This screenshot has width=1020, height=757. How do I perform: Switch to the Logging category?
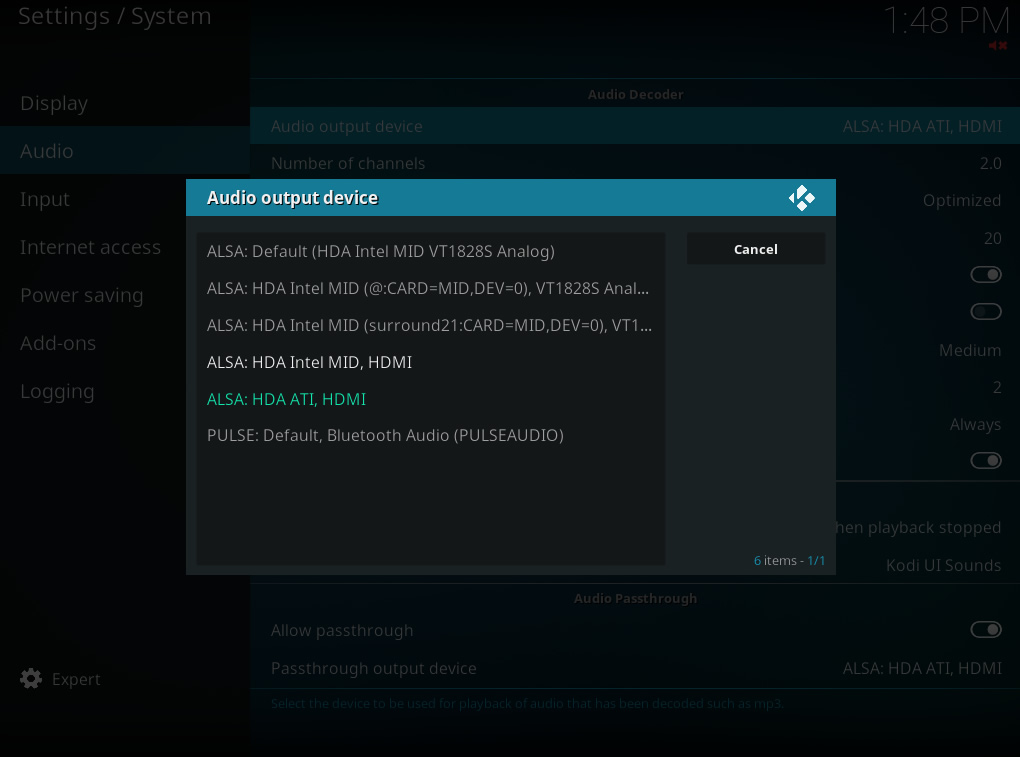(x=57, y=391)
